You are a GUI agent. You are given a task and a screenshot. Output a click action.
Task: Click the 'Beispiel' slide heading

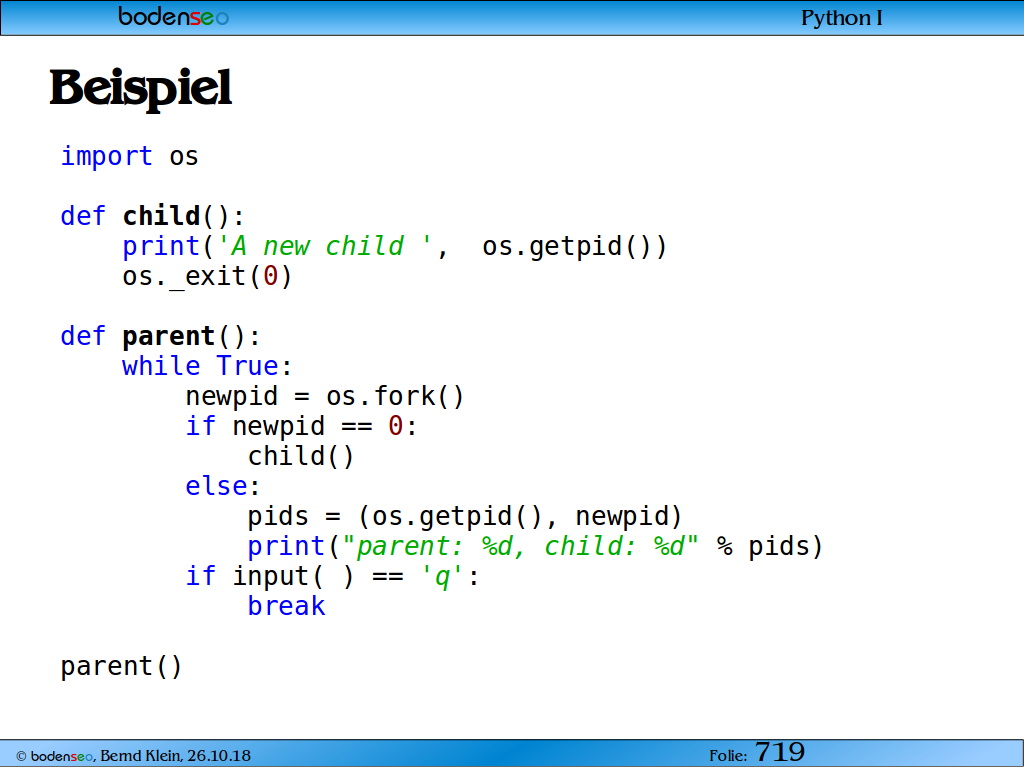(x=140, y=89)
